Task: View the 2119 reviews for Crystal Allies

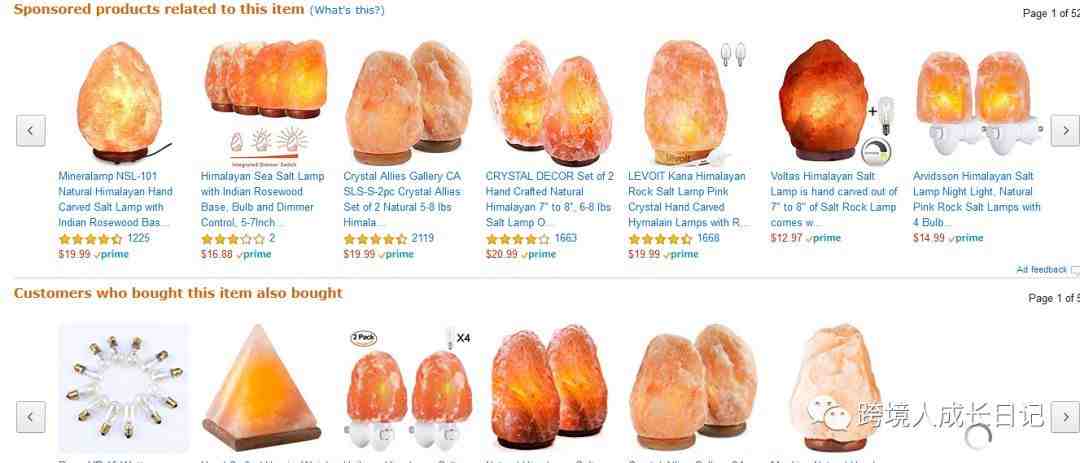Action: point(423,238)
